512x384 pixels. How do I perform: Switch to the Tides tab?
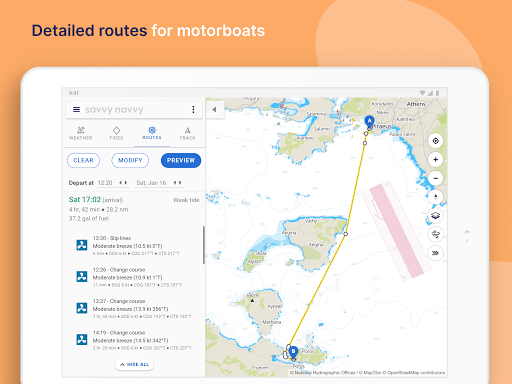click(116, 133)
